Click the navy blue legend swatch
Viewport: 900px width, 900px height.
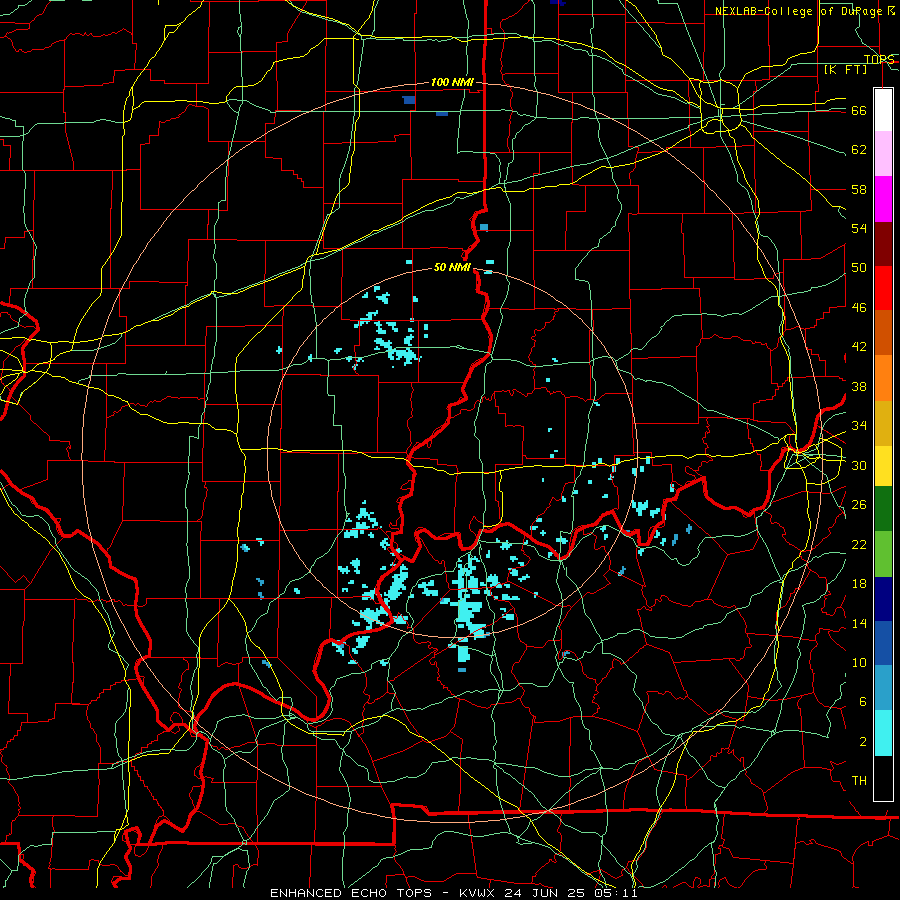(x=883, y=599)
